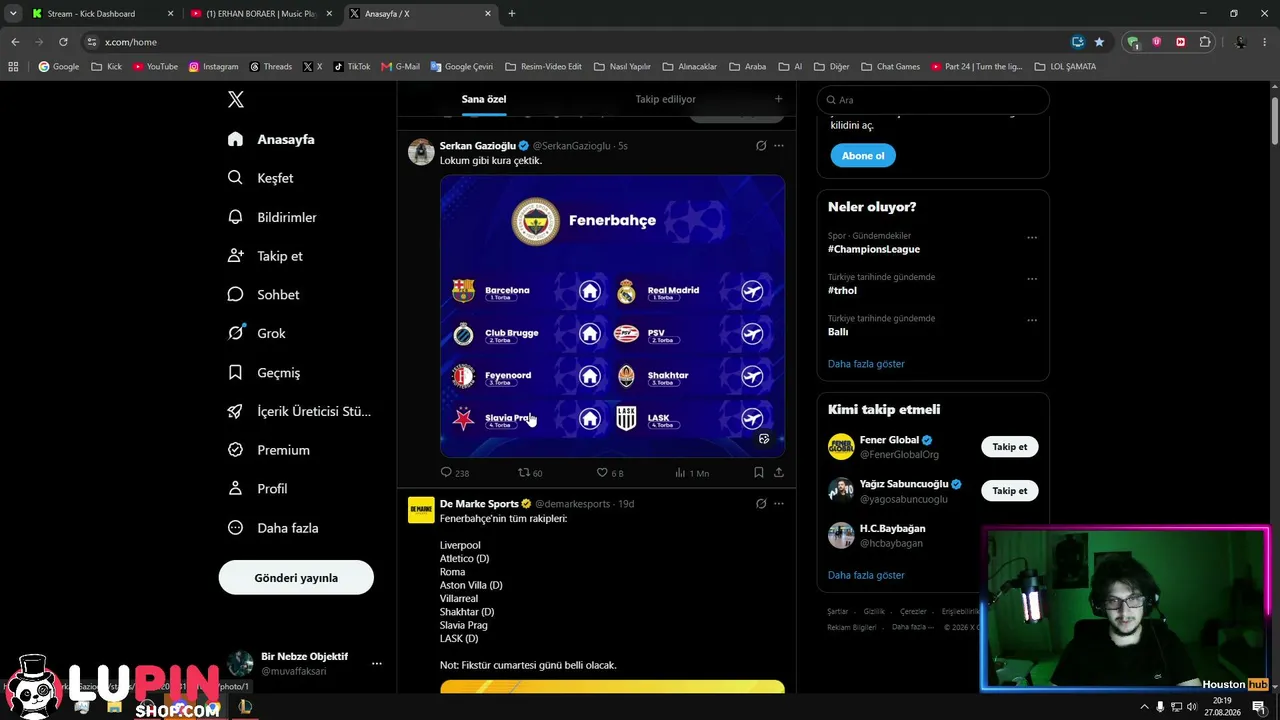Open the Fenerbahçe draw image
The width and height of the screenshot is (1280, 720).
pos(612,316)
